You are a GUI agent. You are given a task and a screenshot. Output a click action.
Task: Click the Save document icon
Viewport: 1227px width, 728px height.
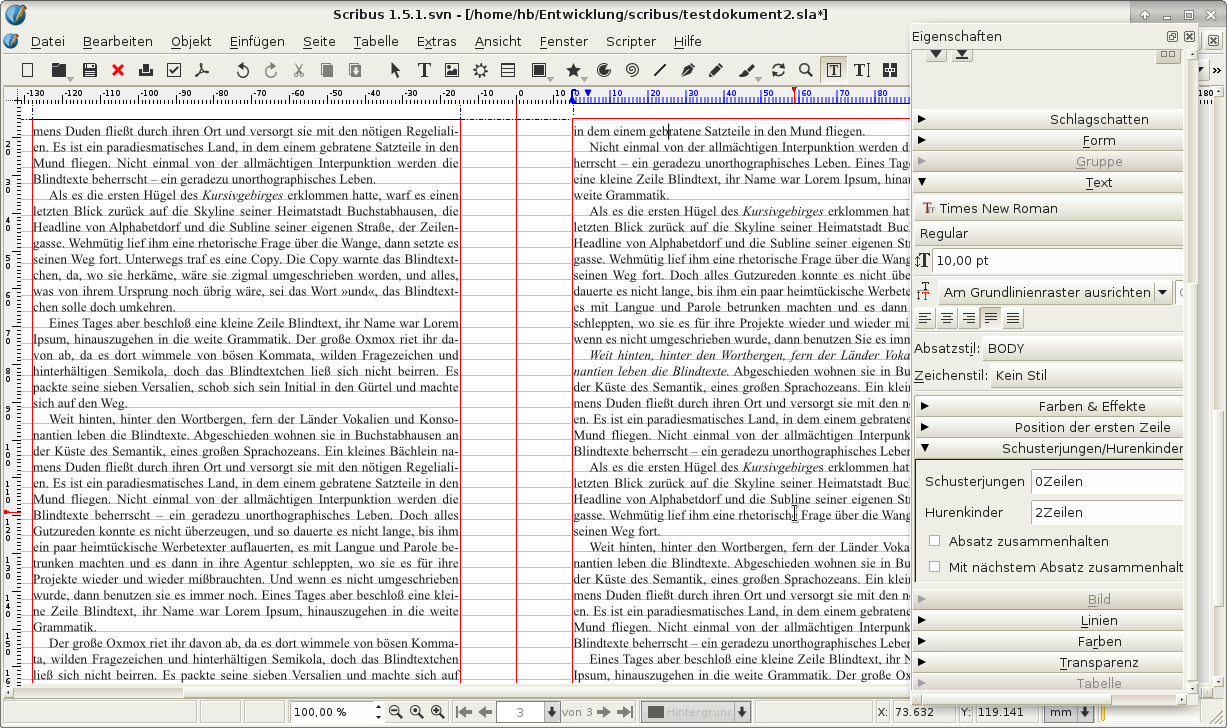pyautogui.click(x=90, y=70)
